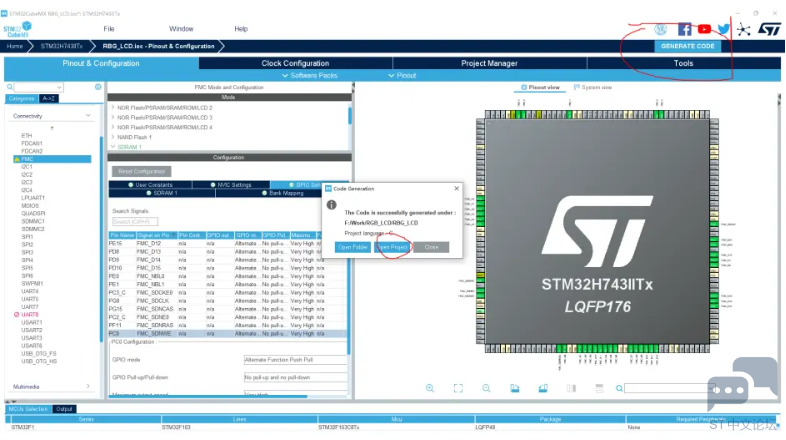786x440 pixels.
Task: Switch to System view
Action: (593, 87)
